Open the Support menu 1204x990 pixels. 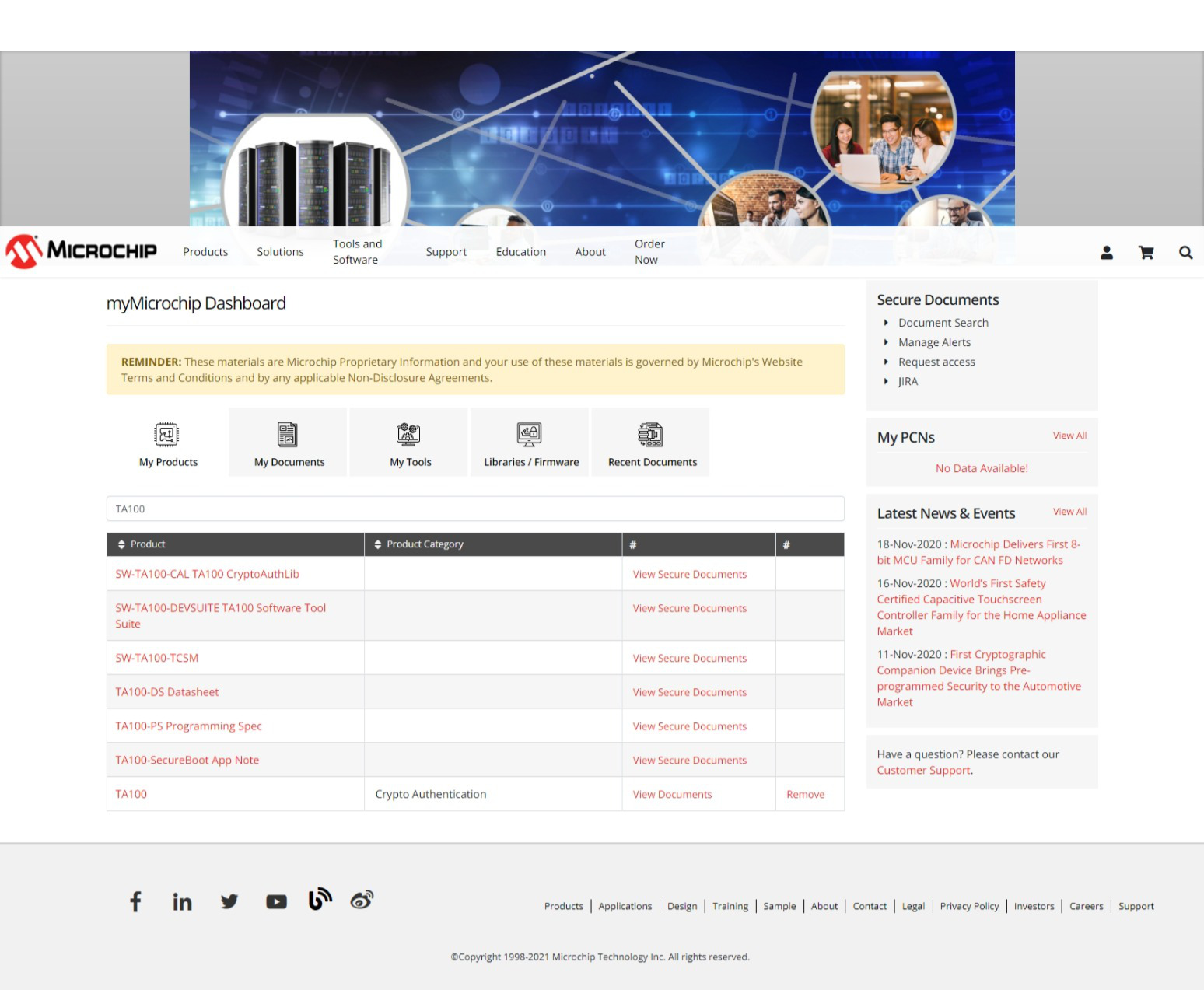point(446,252)
